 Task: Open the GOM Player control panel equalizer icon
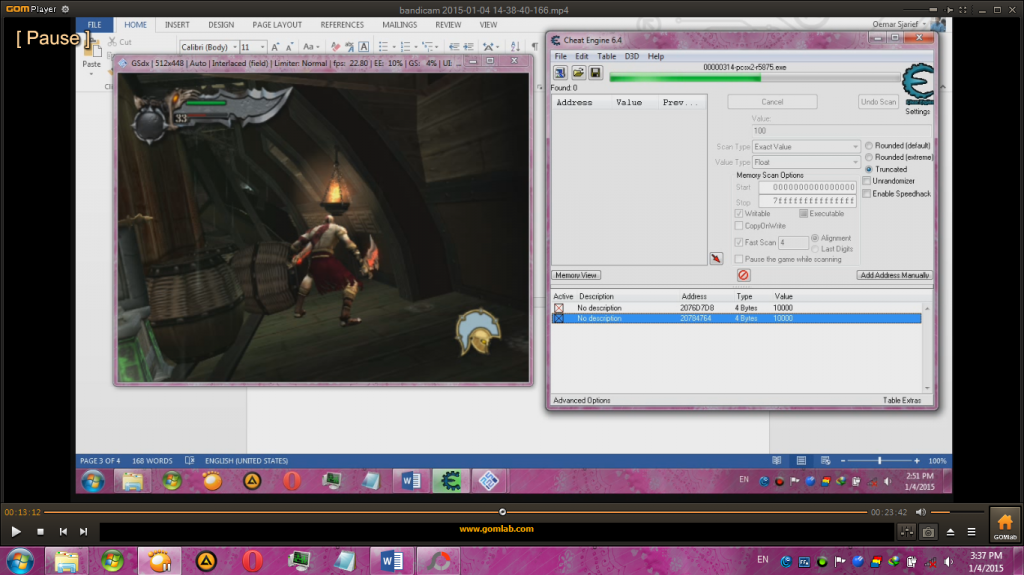tap(906, 533)
